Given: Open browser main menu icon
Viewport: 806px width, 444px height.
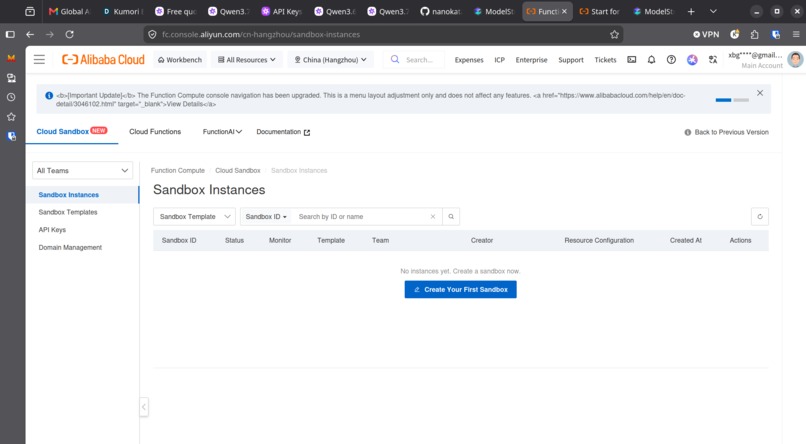Looking at the screenshot, I should (x=796, y=34).
